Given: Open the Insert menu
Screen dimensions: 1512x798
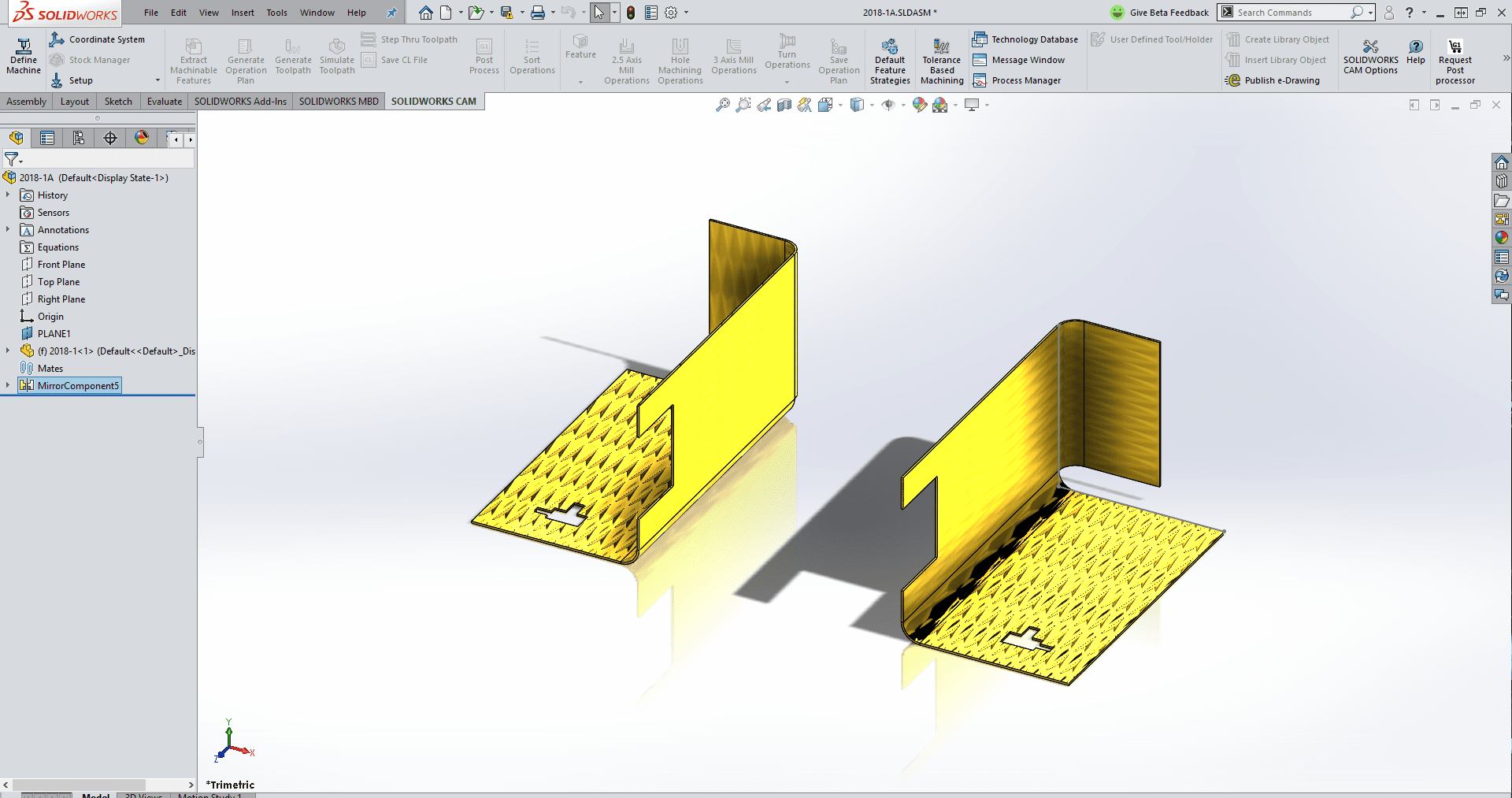Looking at the screenshot, I should [x=243, y=13].
